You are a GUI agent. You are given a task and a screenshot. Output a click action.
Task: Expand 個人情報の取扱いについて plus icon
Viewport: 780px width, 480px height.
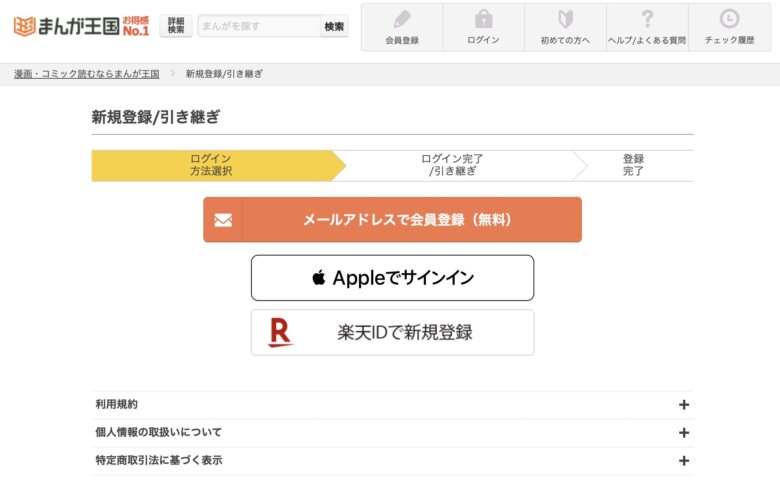tap(684, 433)
